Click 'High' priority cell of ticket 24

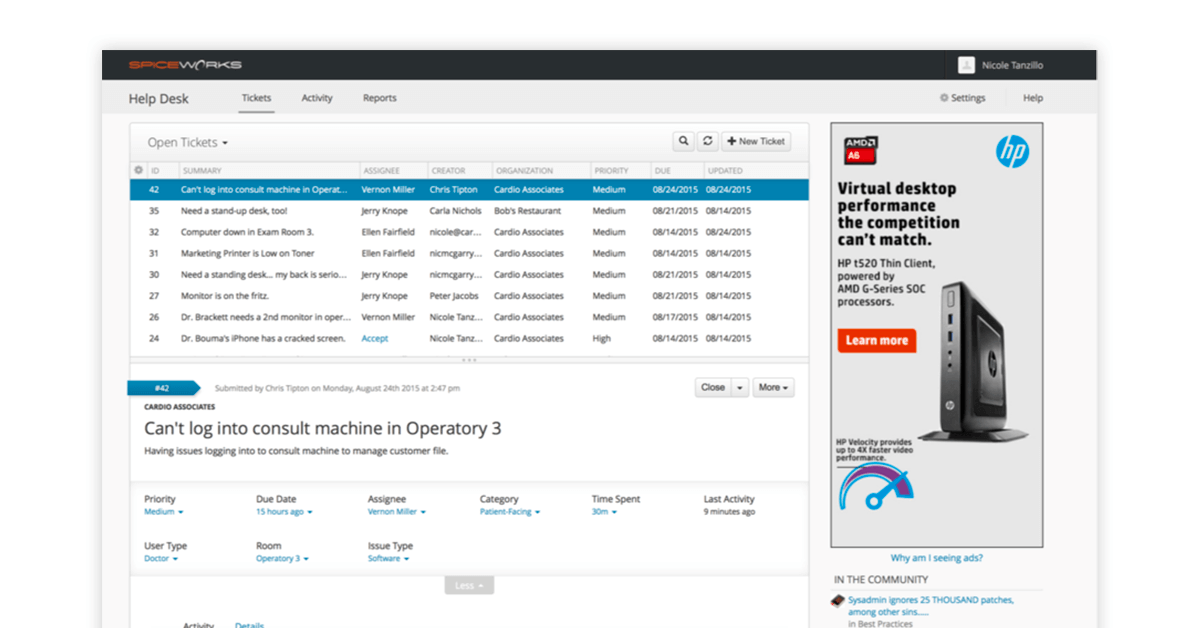click(x=601, y=338)
